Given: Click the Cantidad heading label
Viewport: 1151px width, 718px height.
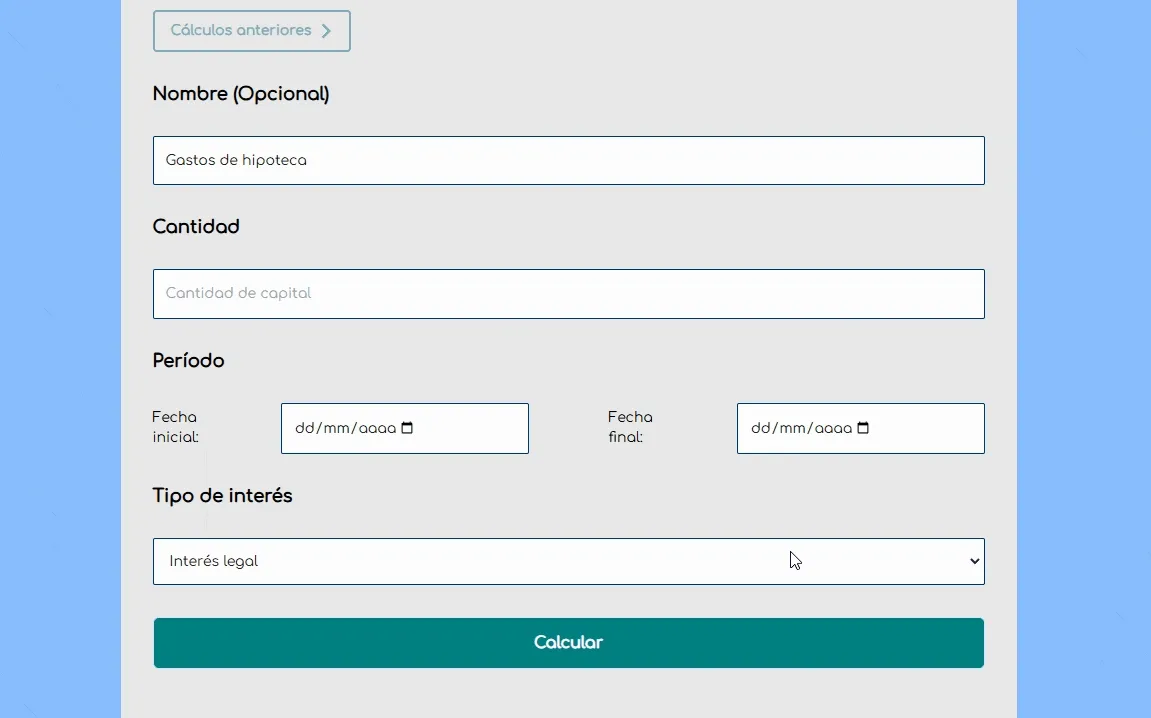Looking at the screenshot, I should [196, 227].
